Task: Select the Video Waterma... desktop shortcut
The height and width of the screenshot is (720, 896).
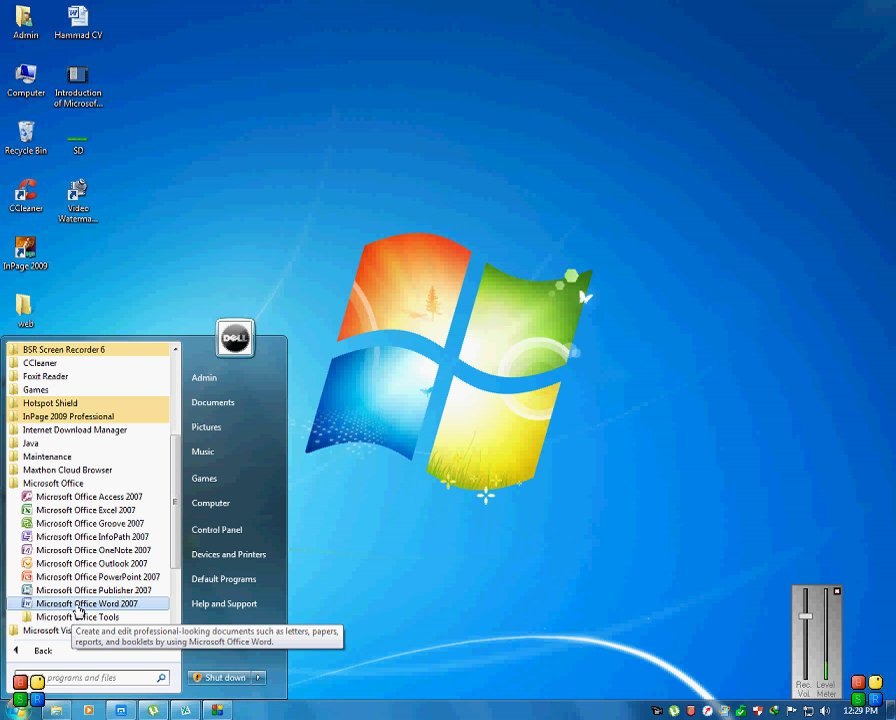Action: [x=78, y=201]
